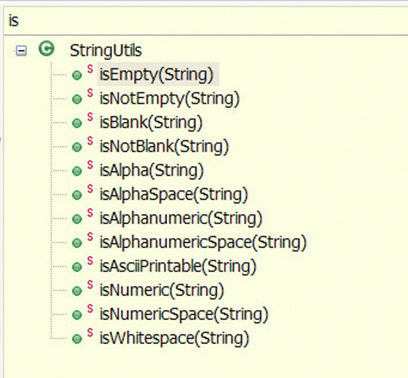The width and height of the screenshot is (408, 378).
Task: Select the StringUtils class label
Action: pyautogui.click(x=106, y=51)
